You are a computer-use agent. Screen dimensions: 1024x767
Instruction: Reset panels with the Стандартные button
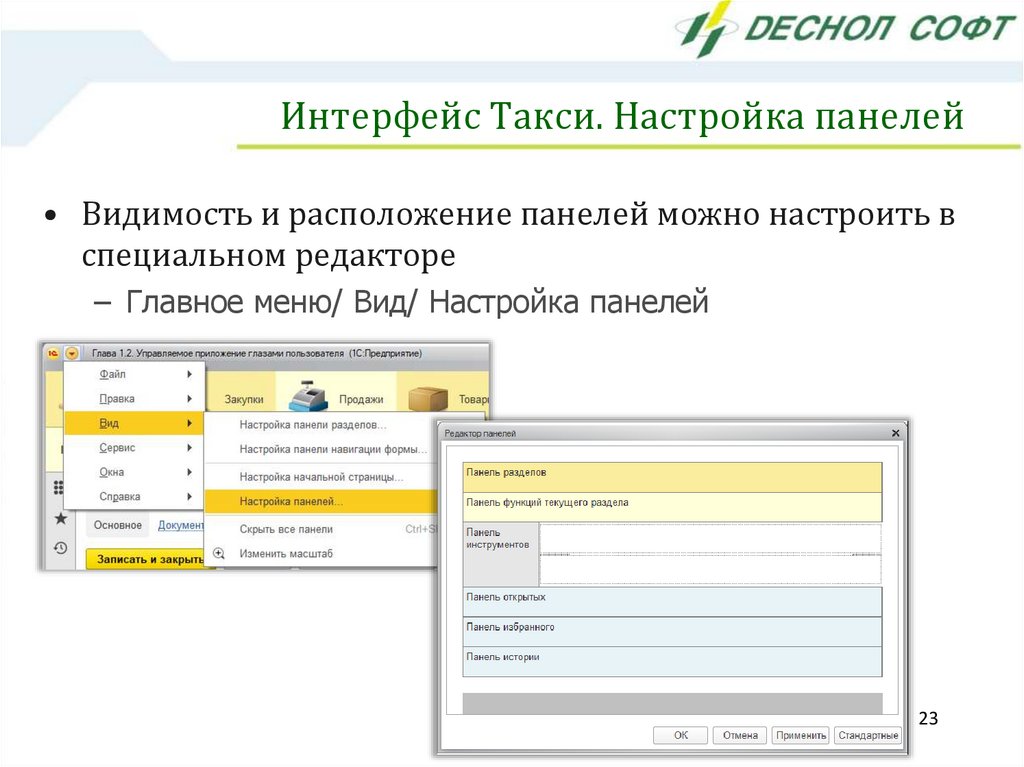(867, 735)
